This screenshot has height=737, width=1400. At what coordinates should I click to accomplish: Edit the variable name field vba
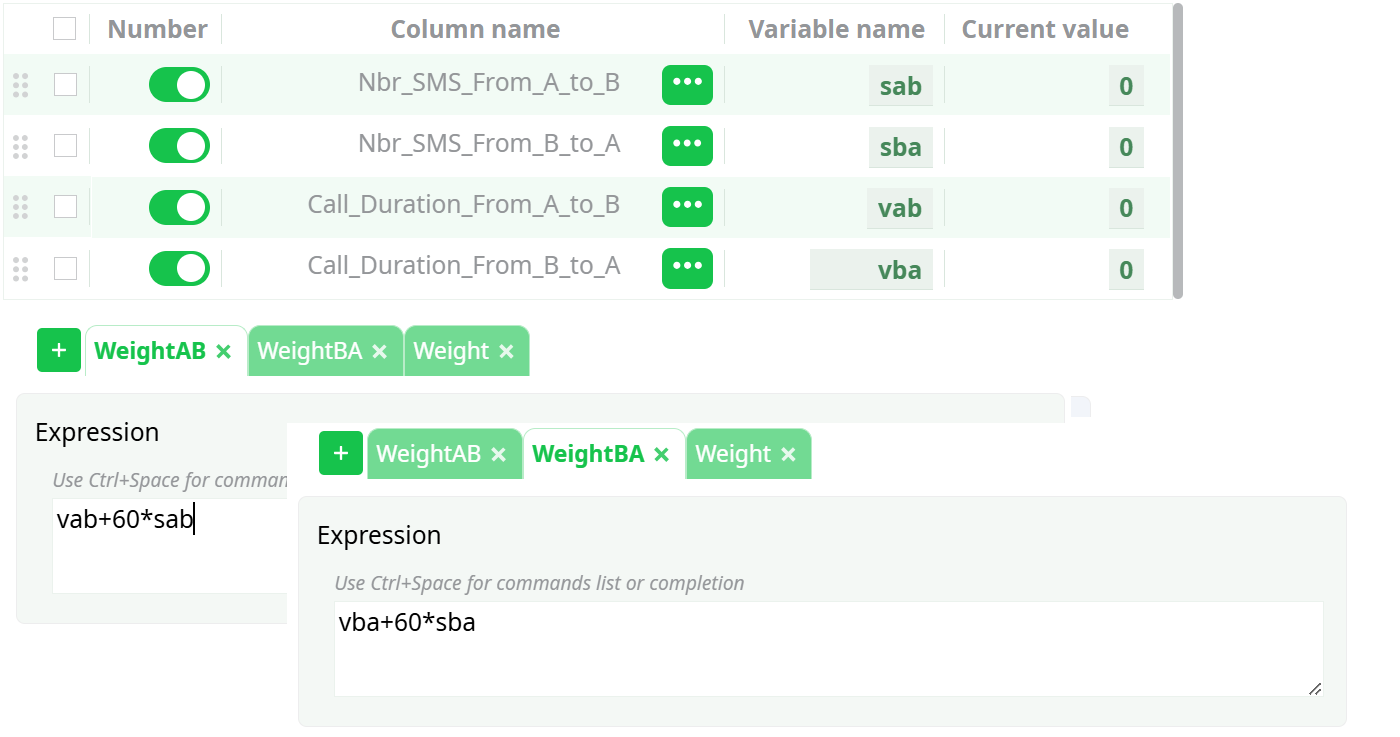[871, 270]
